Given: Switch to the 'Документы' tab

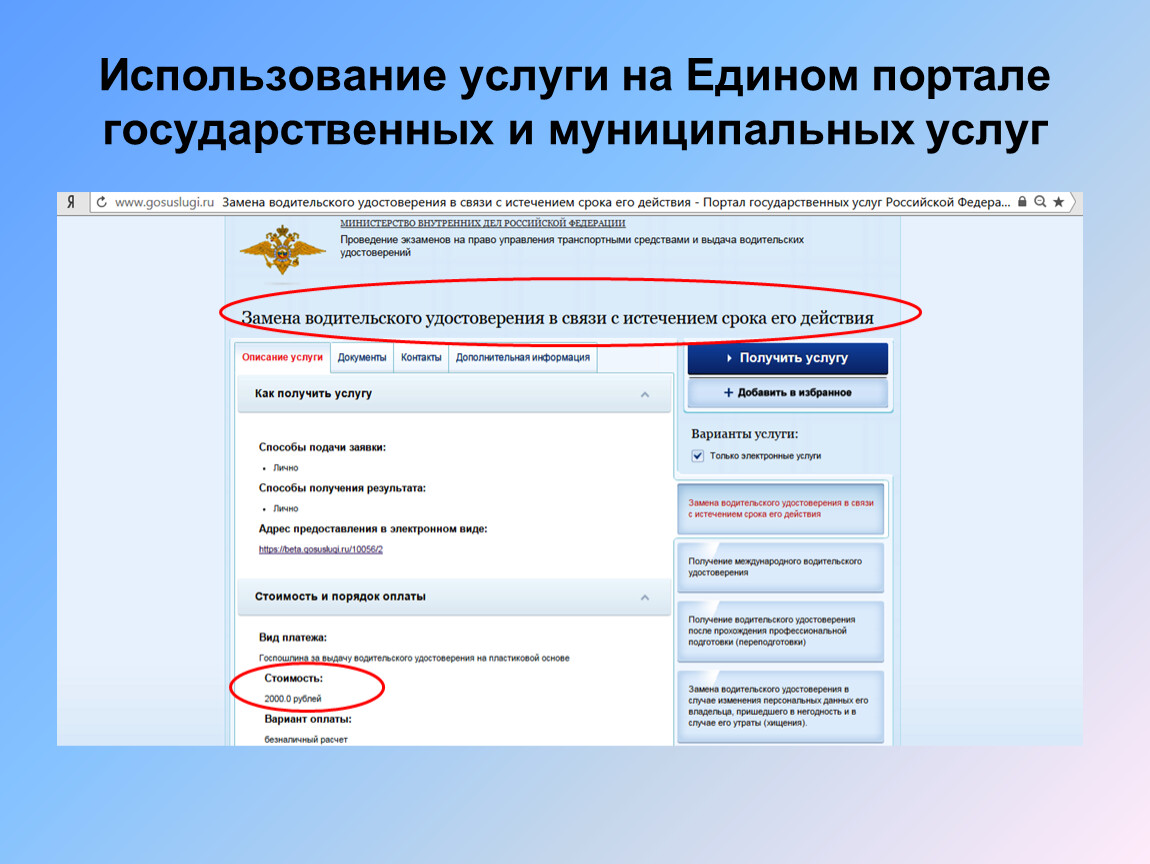Looking at the screenshot, I should pyautogui.click(x=361, y=357).
